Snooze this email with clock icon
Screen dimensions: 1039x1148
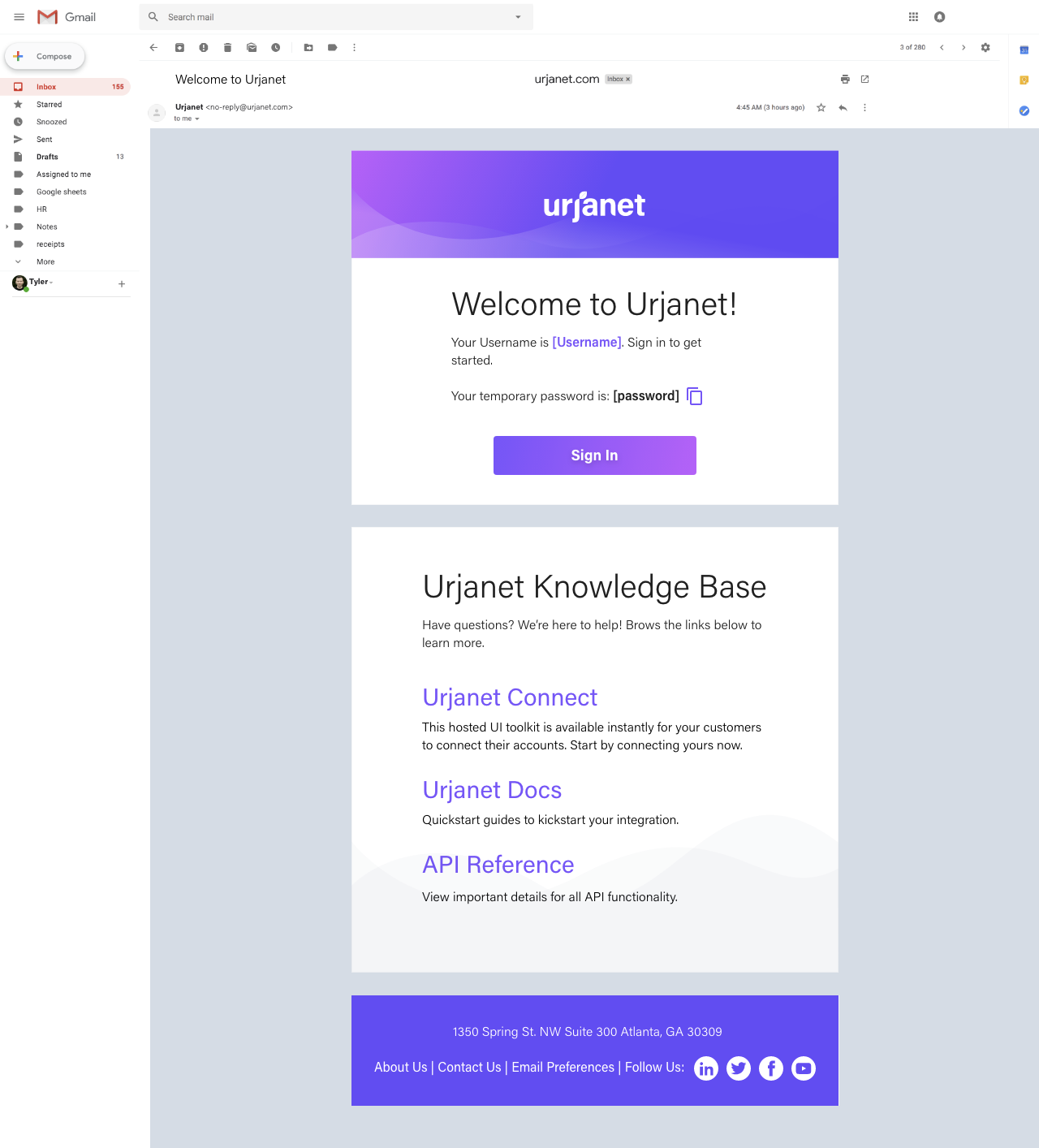(276, 48)
